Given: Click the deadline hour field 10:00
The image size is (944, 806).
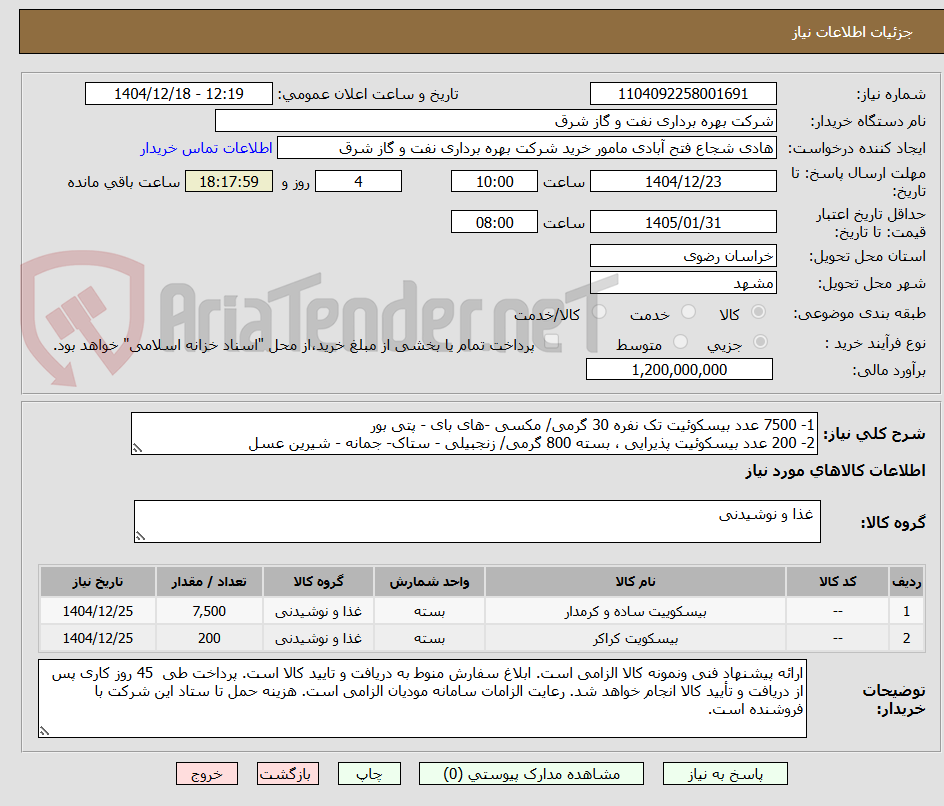Looking at the screenshot, I should click(x=494, y=181).
